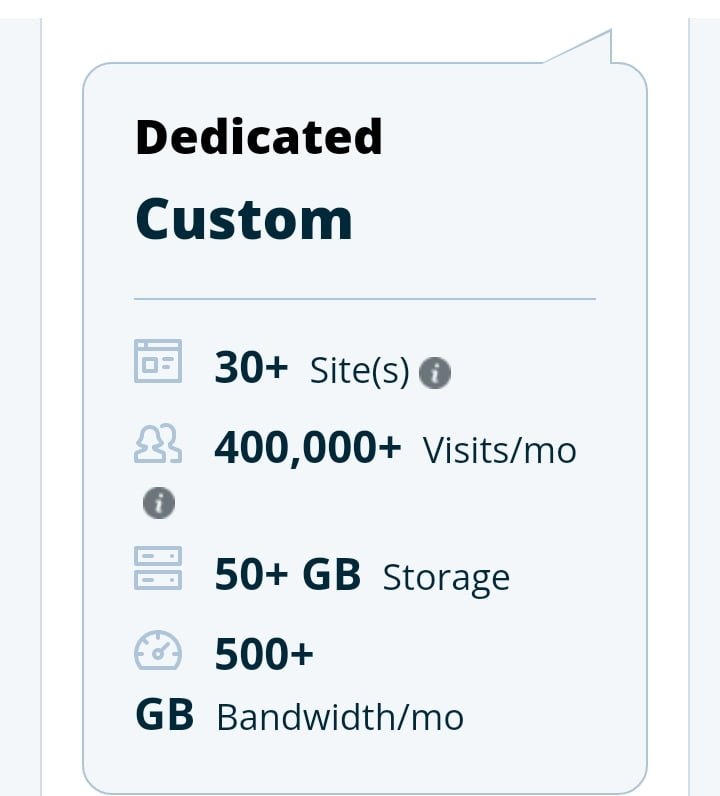Select the Dedicated plan heading
The width and height of the screenshot is (720, 796).
tap(258, 137)
